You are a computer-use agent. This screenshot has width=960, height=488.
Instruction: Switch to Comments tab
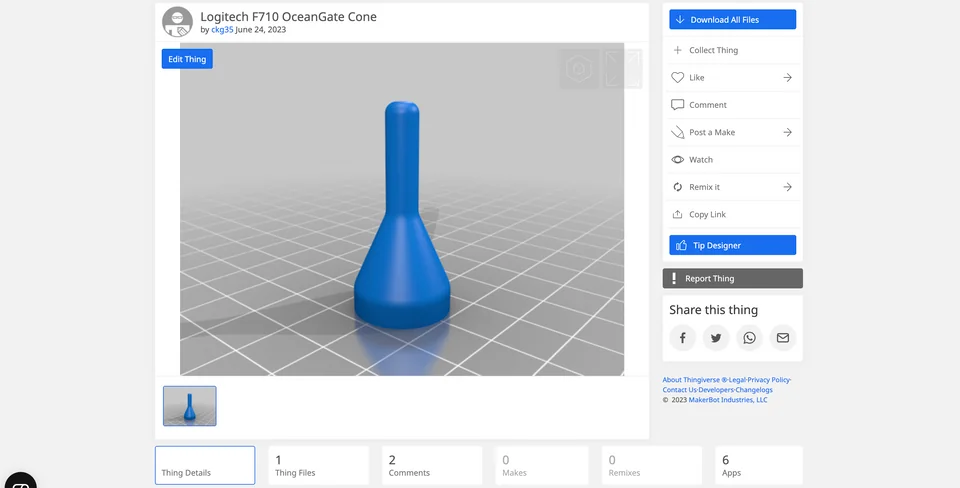coord(432,465)
